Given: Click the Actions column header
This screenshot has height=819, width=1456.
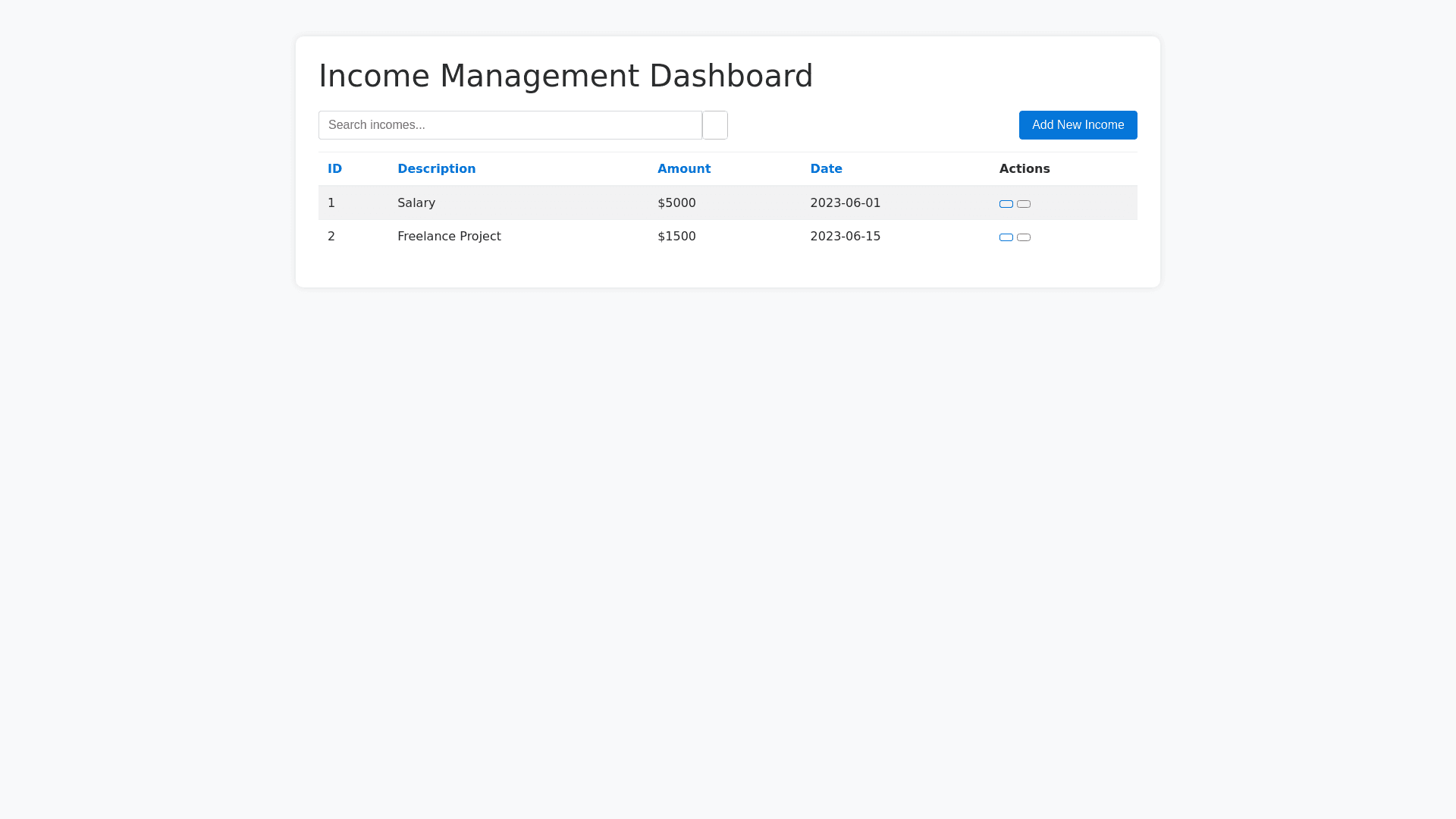Looking at the screenshot, I should 1024,169.
